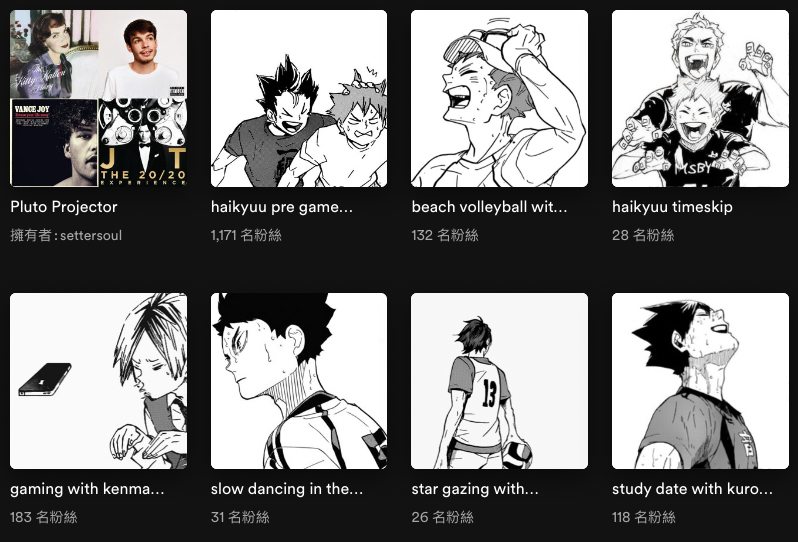
Task: Click the Pluto Projector title
Action: [64, 207]
